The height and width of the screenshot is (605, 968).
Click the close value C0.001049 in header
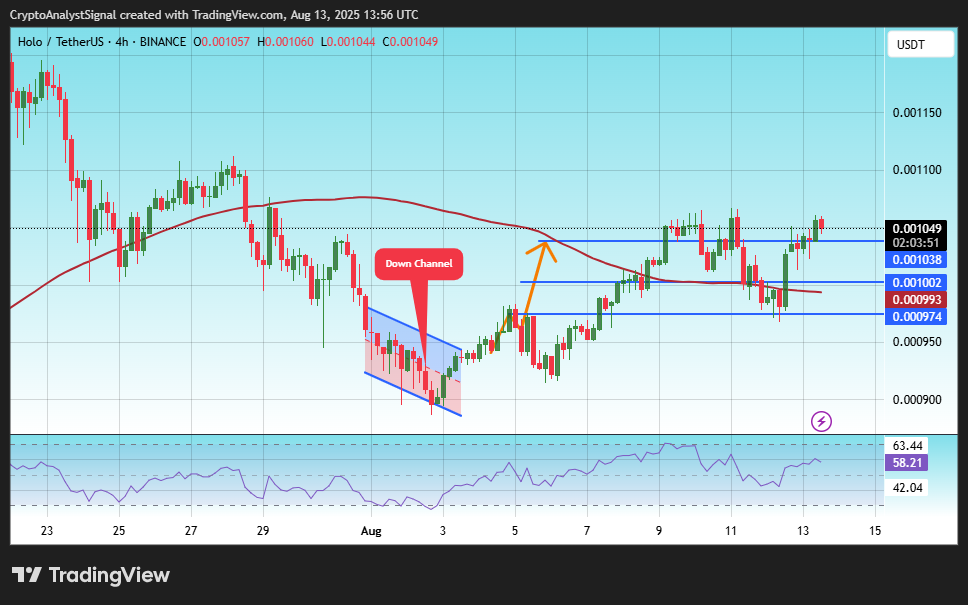click(x=410, y=42)
